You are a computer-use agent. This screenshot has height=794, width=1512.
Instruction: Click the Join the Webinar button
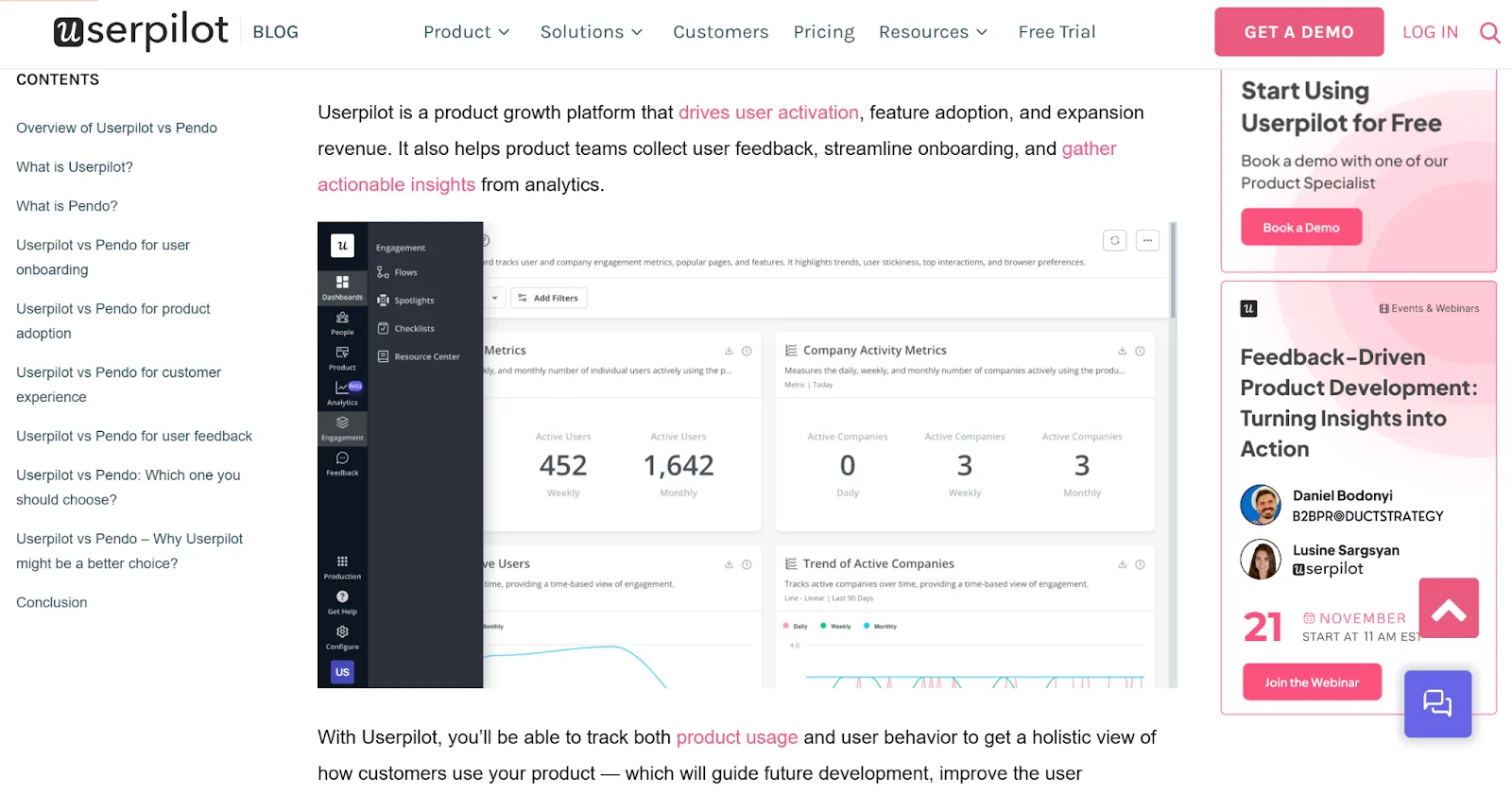(x=1312, y=682)
